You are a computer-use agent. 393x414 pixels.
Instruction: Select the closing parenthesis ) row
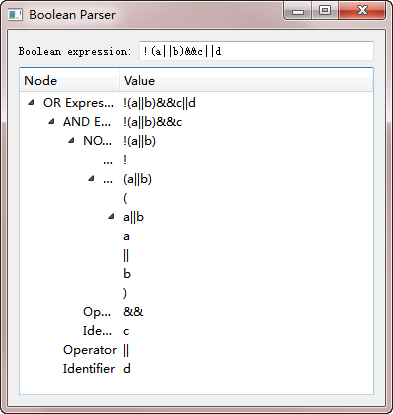tap(196, 293)
